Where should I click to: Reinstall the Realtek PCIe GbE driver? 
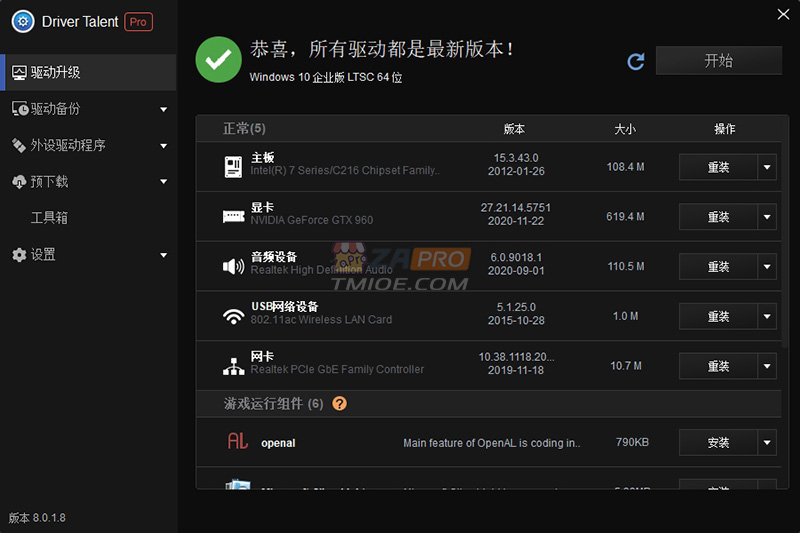(718, 366)
